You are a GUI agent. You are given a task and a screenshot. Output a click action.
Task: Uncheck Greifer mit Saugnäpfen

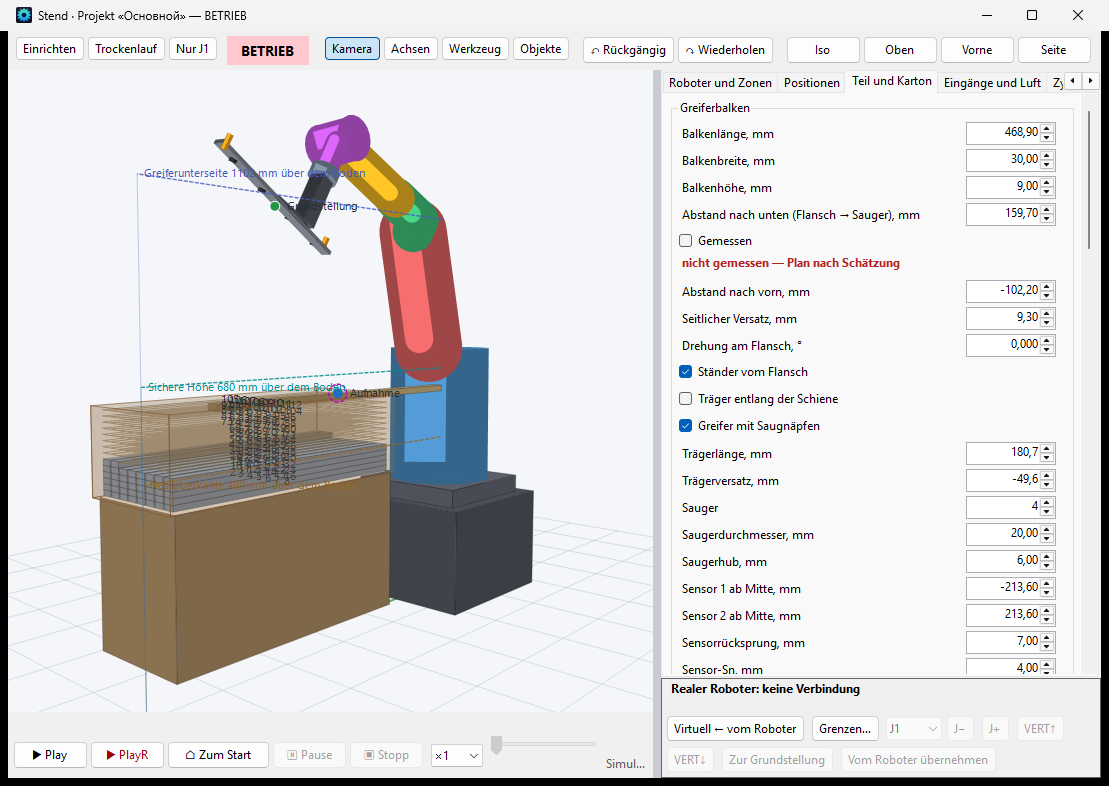click(x=685, y=425)
